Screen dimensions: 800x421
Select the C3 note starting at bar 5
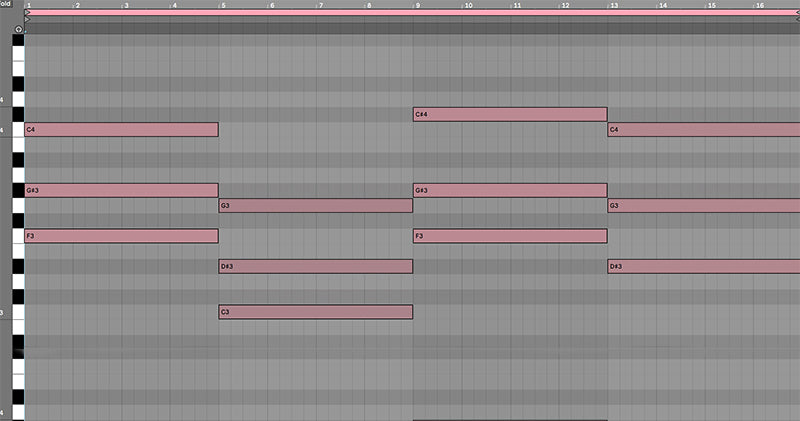click(316, 312)
